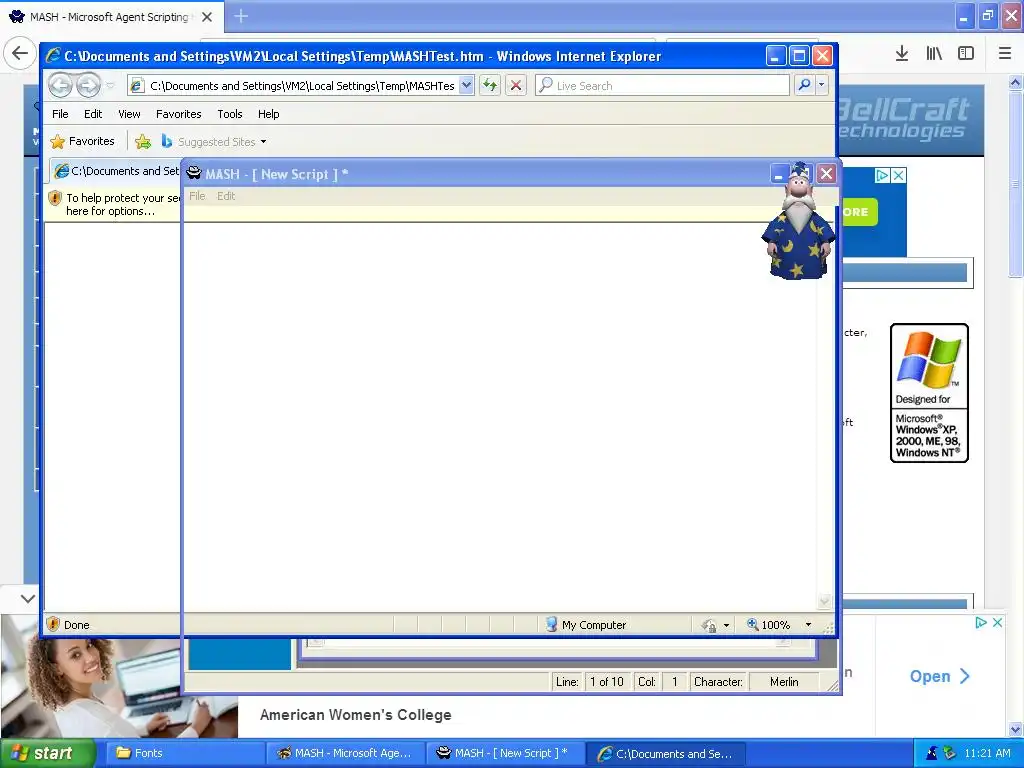The height and width of the screenshot is (768, 1024).
Task: Click the IE address bar path
Action: pos(302,86)
